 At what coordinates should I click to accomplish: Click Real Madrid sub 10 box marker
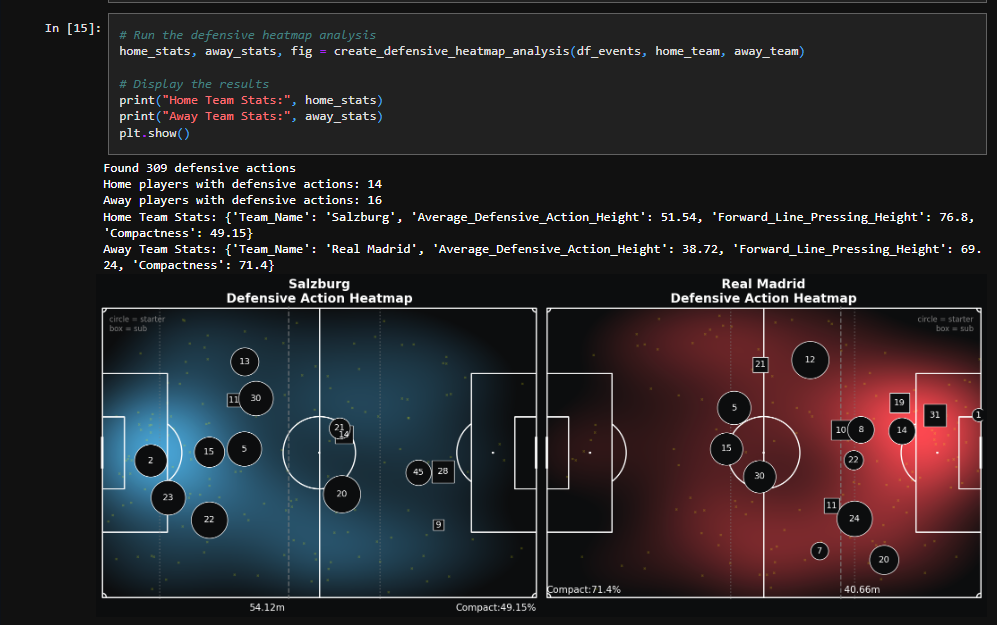click(x=840, y=430)
